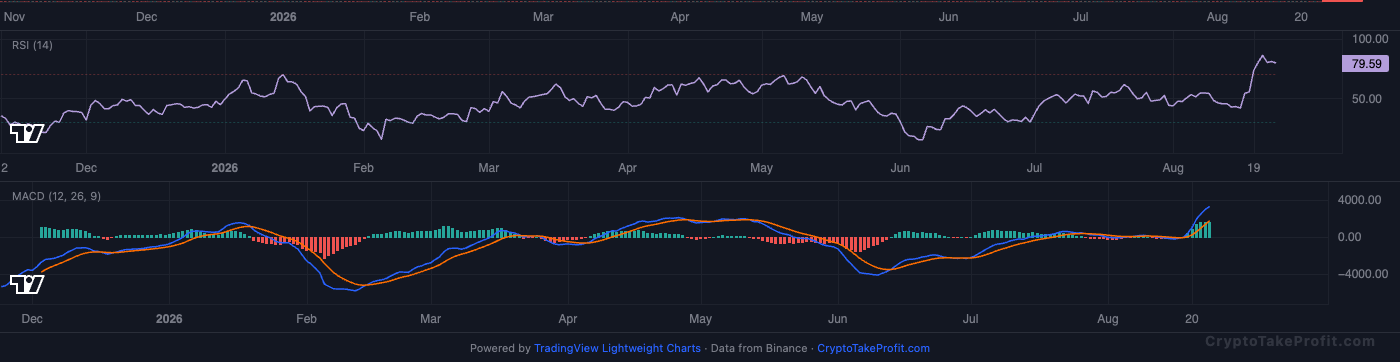Click the -4000.00 level on the MACD scale

click(1362, 274)
